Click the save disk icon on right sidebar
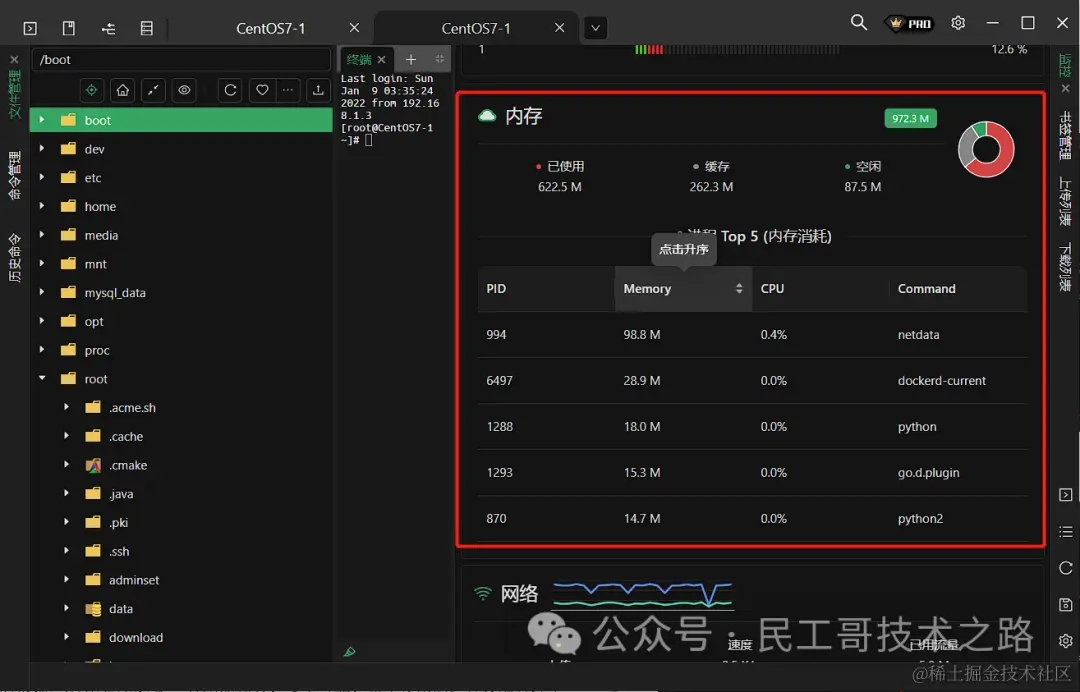This screenshot has width=1080, height=692. pos(1066,605)
